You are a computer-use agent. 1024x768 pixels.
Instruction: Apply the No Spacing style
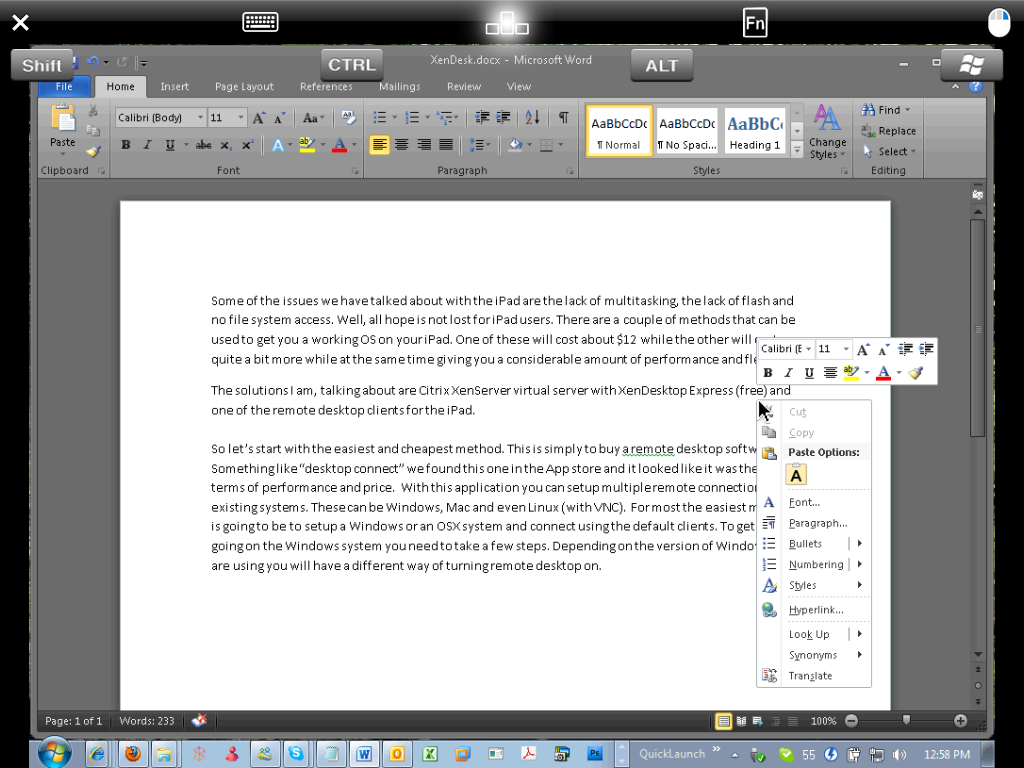click(x=687, y=131)
